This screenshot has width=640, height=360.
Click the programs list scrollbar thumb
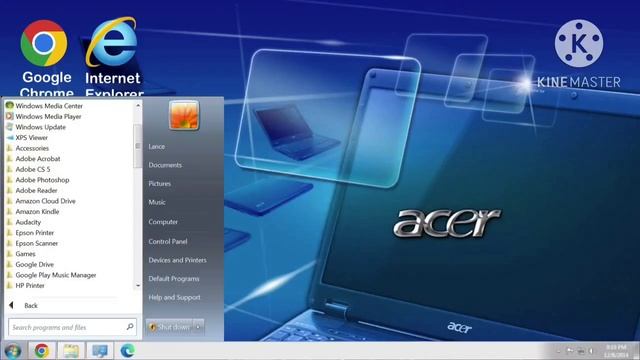coord(138,146)
